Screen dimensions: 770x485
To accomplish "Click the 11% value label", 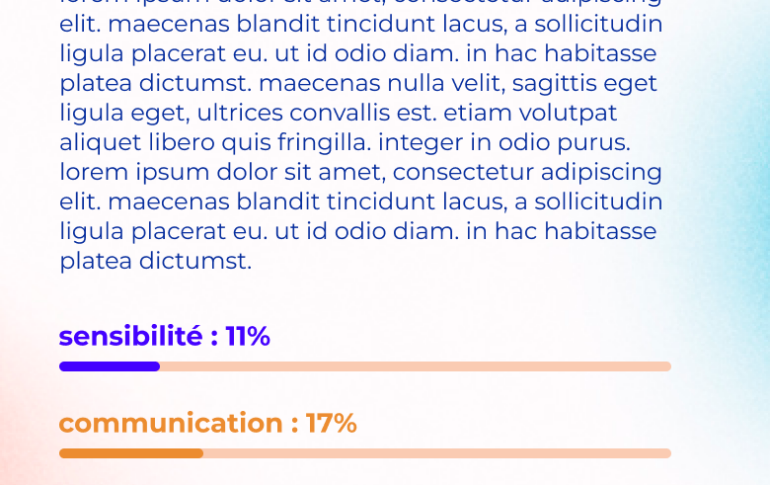I will point(248,336).
